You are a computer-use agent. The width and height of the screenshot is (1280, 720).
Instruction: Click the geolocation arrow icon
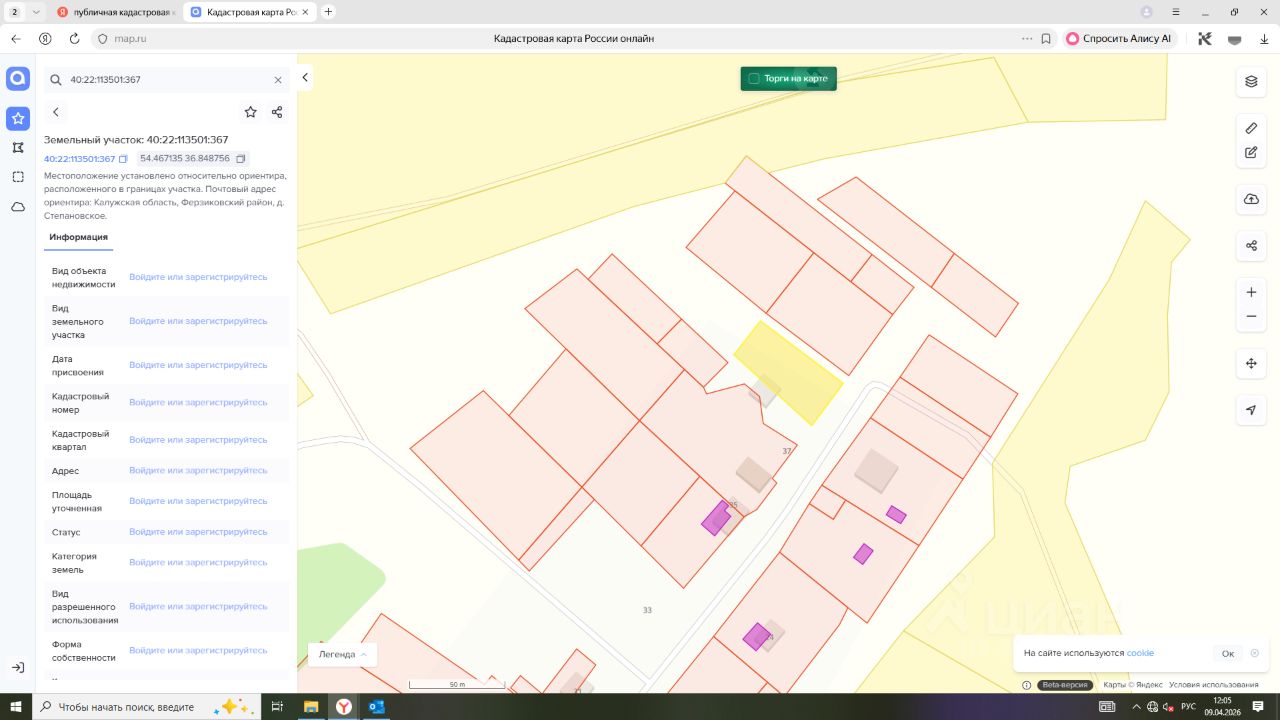coord(1251,410)
